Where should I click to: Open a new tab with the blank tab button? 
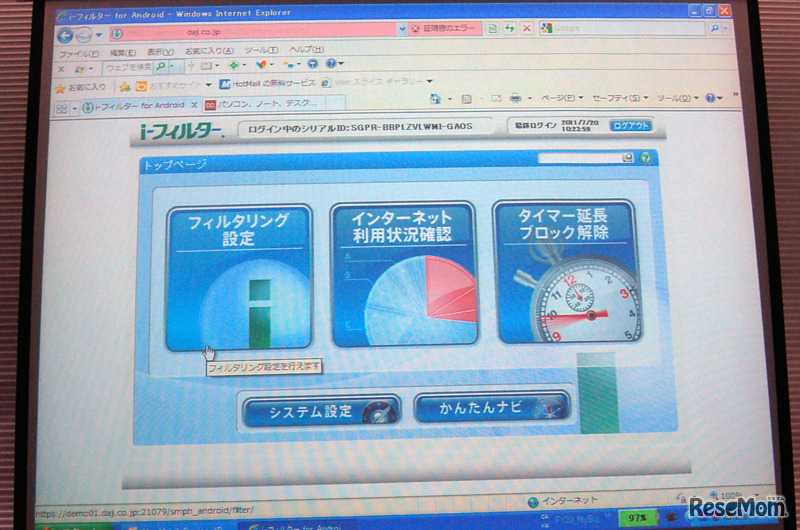pyautogui.click(x=335, y=103)
